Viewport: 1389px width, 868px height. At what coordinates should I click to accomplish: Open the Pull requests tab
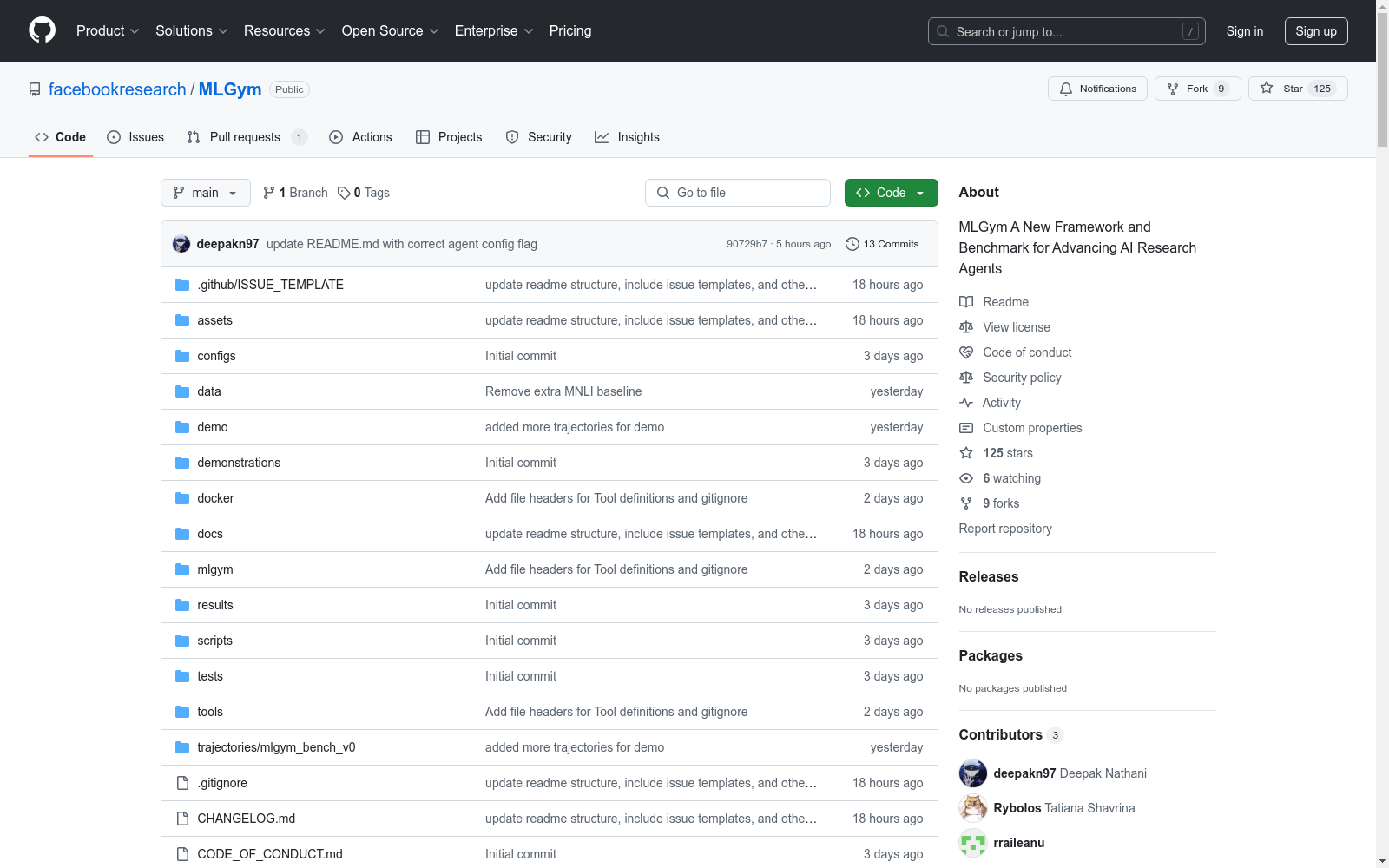pyautogui.click(x=247, y=137)
